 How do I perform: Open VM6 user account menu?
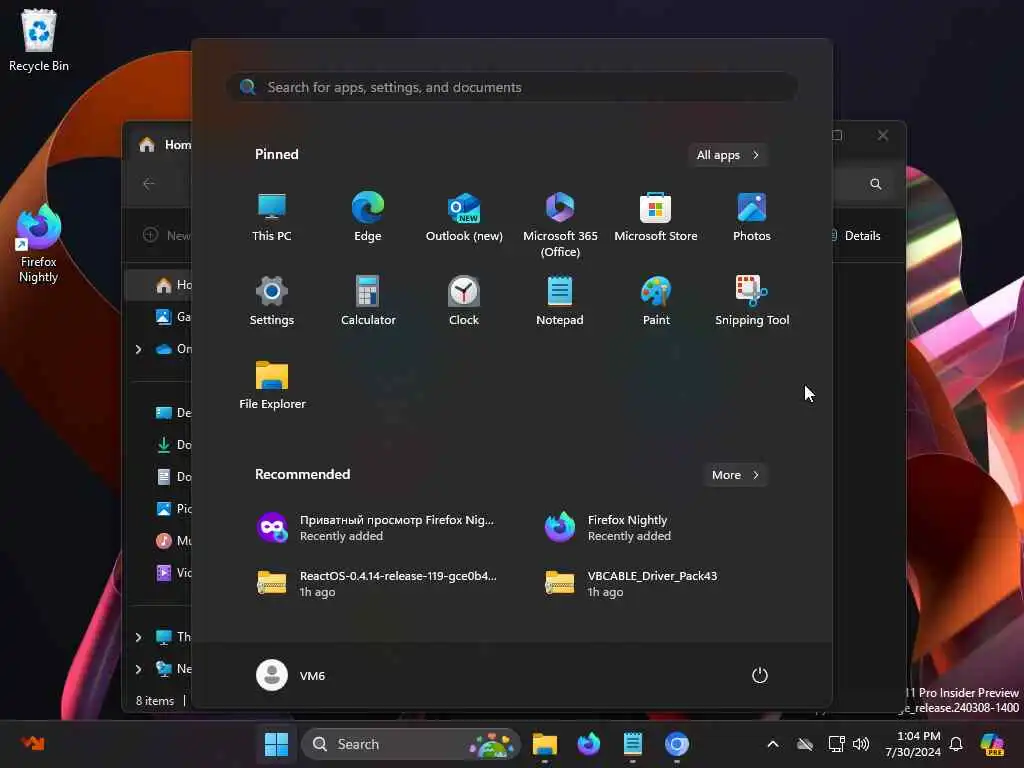point(291,675)
